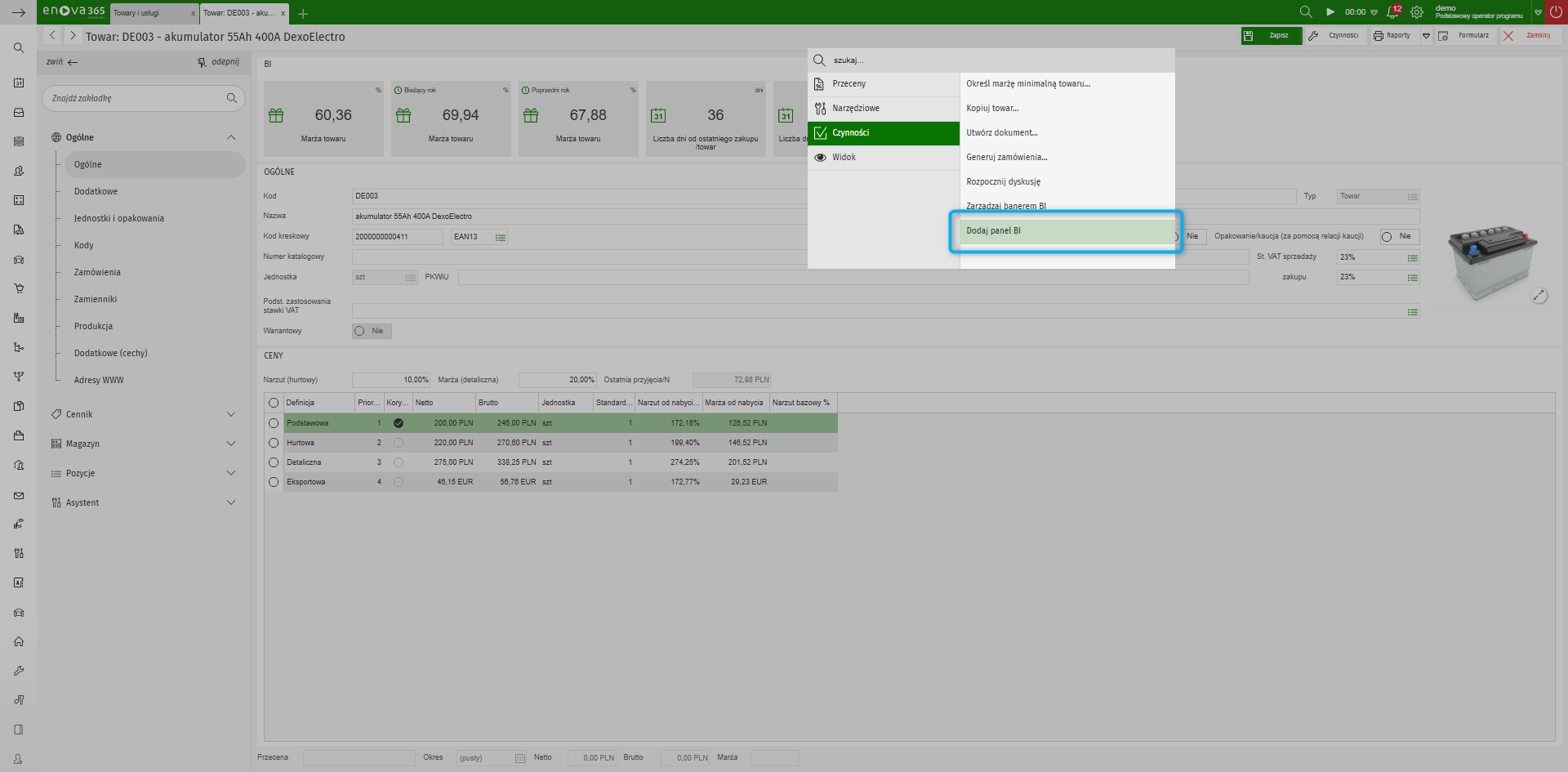Viewport: 1568px width, 772px height.
Task: Toggle the Wariantowy Nie switch
Action: (x=371, y=331)
